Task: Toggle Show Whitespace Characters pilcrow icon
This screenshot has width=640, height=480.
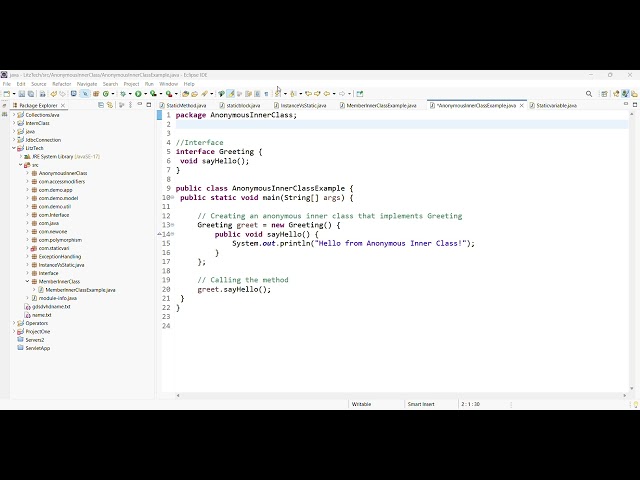Action: tap(266, 94)
